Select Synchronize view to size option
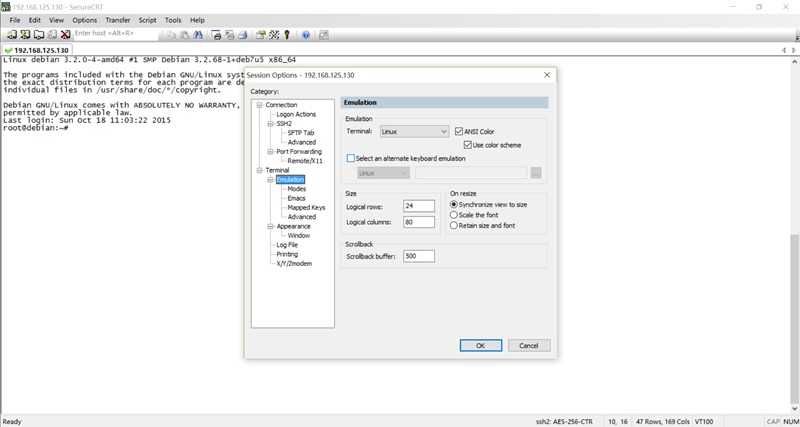 (x=454, y=204)
